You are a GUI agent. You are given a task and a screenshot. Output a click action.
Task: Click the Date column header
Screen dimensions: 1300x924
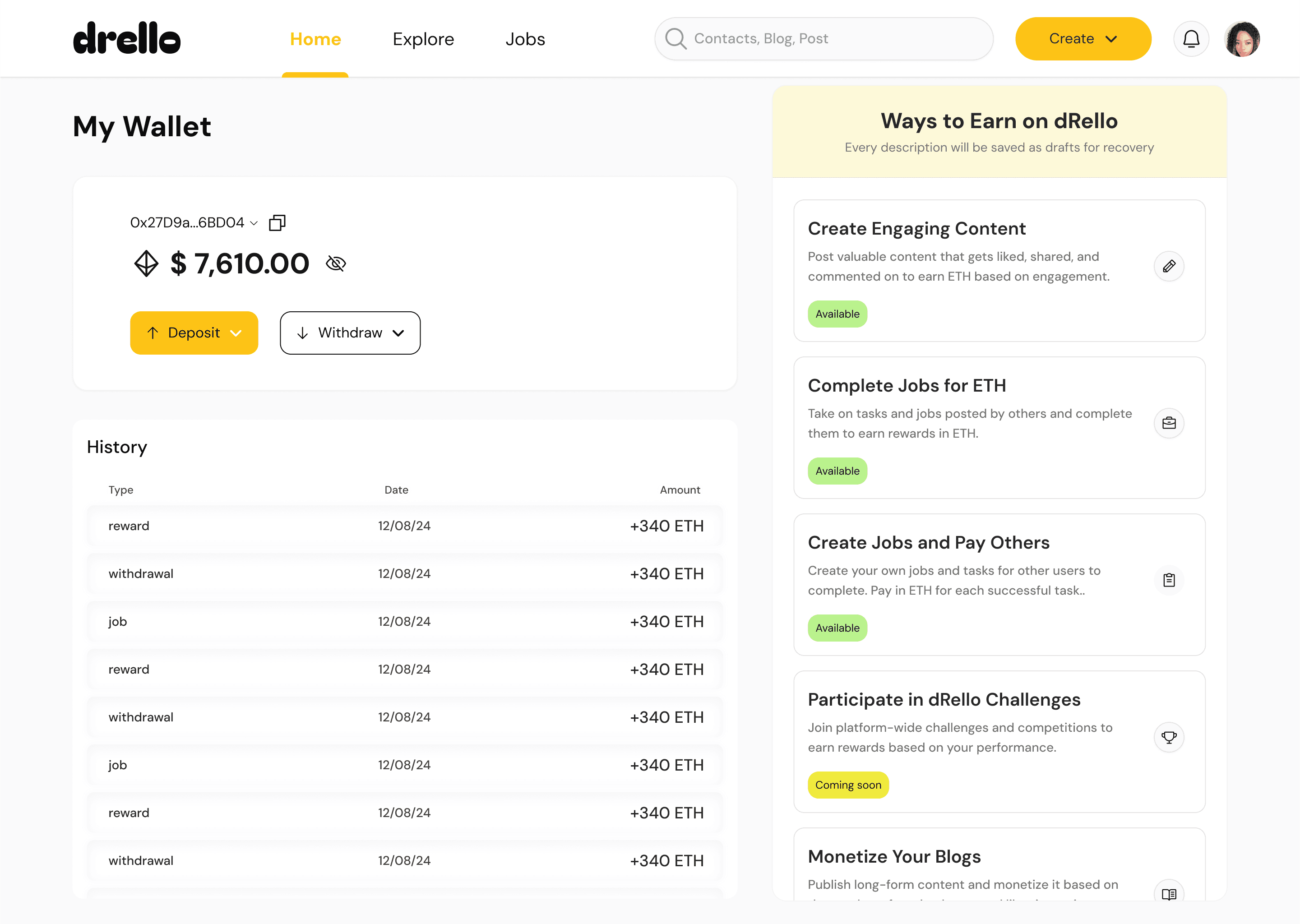coord(397,490)
